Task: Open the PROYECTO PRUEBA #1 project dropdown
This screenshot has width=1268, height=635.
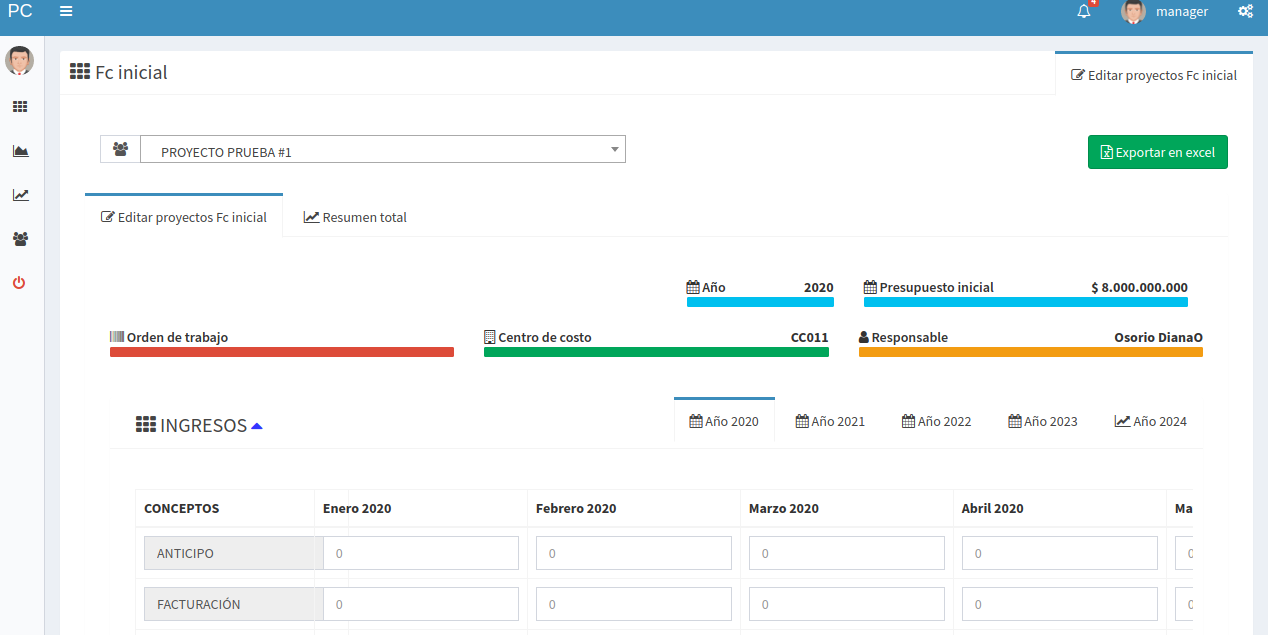Action: 382,150
